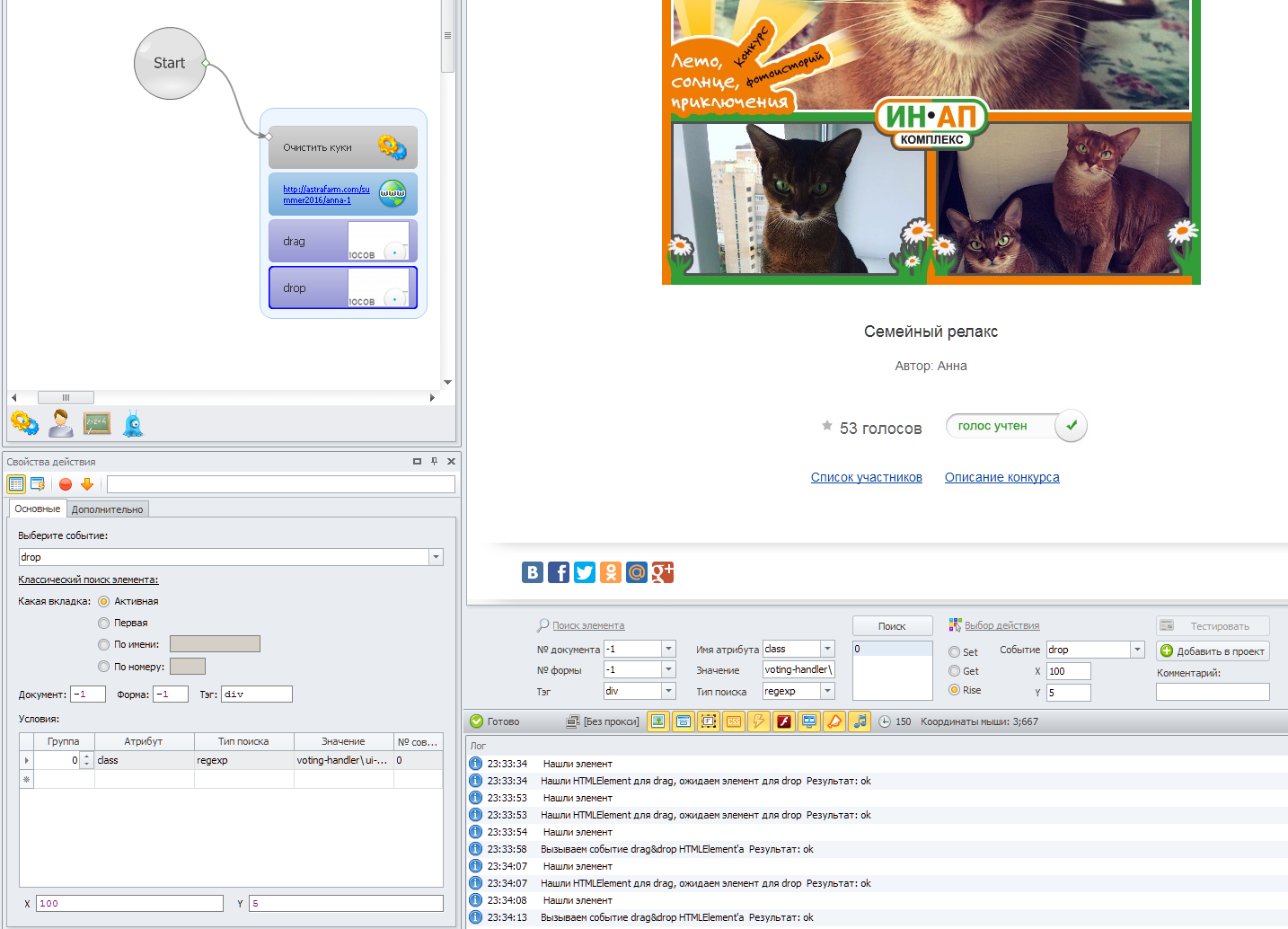Choose the Set action radio button
Viewport: 1288px width, 929px height.
pyautogui.click(x=955, y=652)
